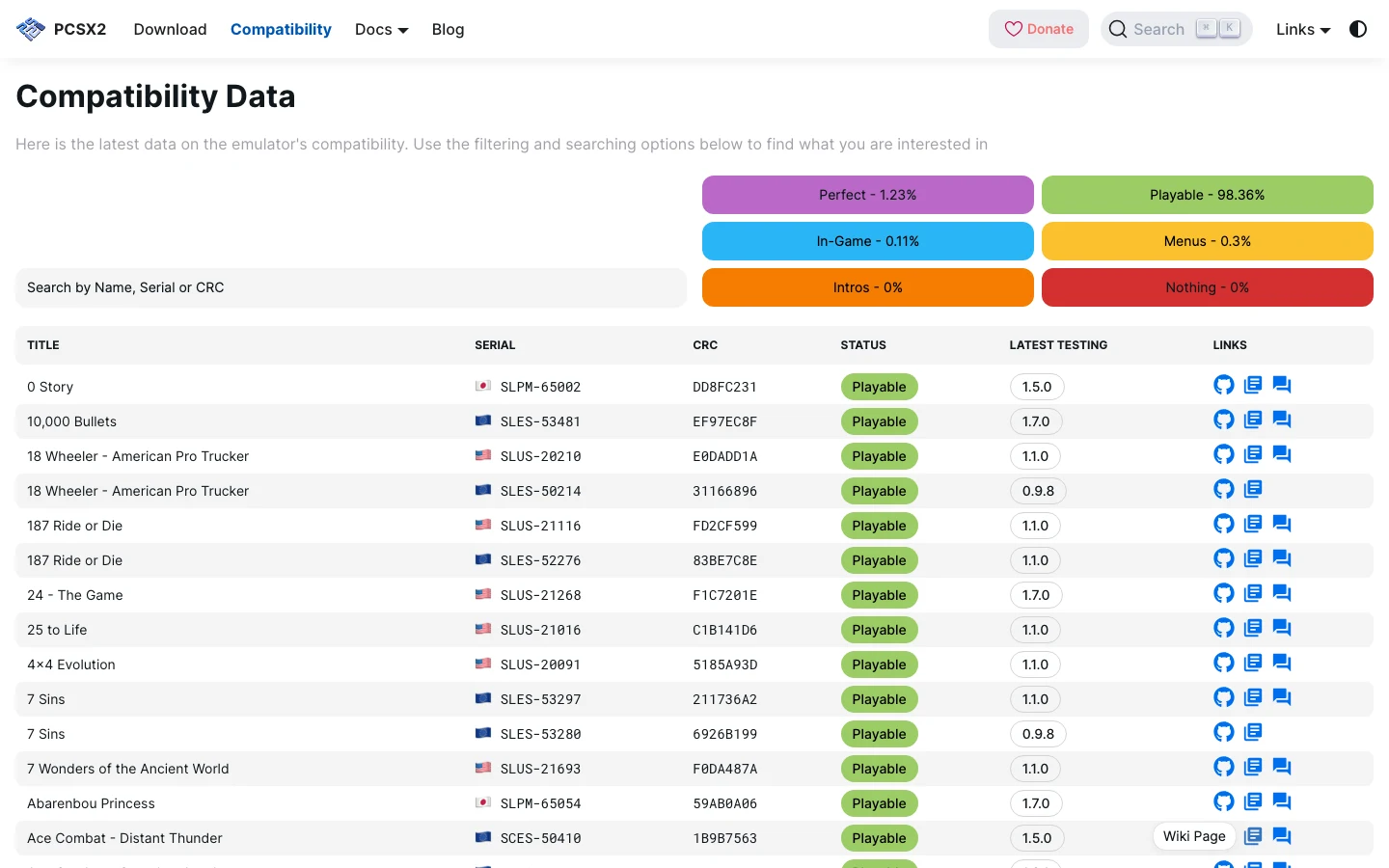The width and height of the screenshot is (1389, 868).
Task: Open forum thread icon for 24 - The Game
Action: (x=1282, y=593)
